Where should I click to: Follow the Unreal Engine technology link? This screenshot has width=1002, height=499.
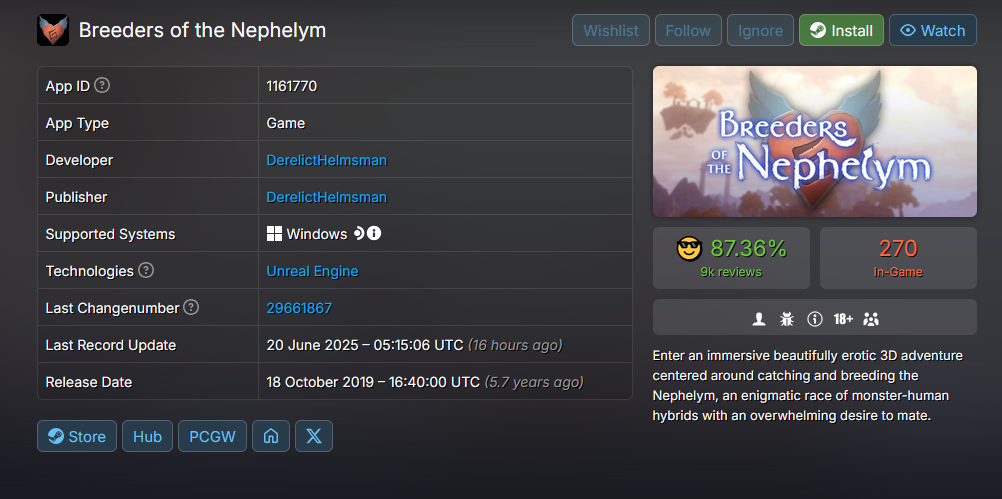312,271
